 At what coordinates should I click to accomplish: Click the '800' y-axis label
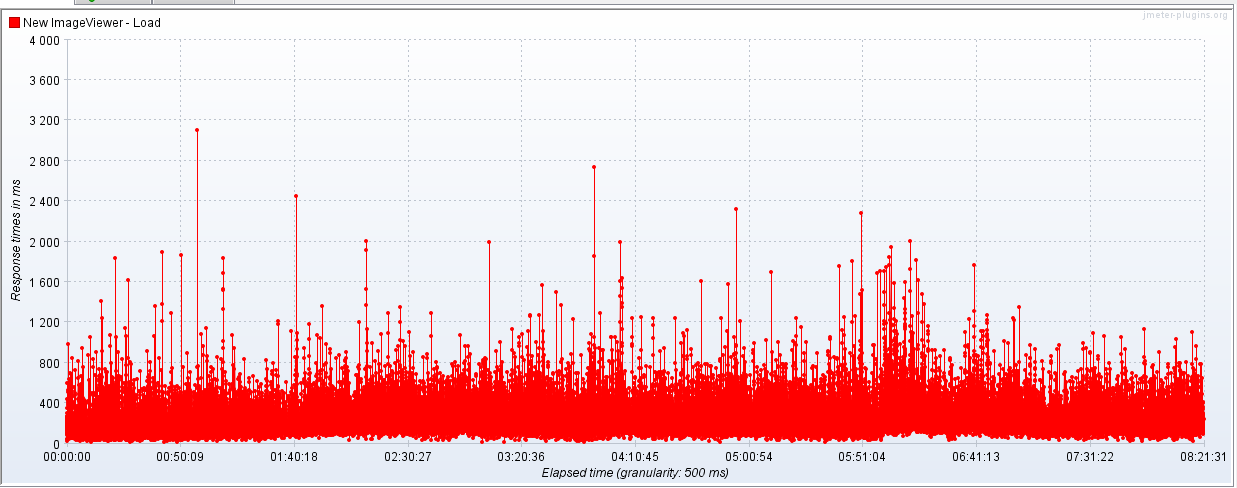point(50,363)
